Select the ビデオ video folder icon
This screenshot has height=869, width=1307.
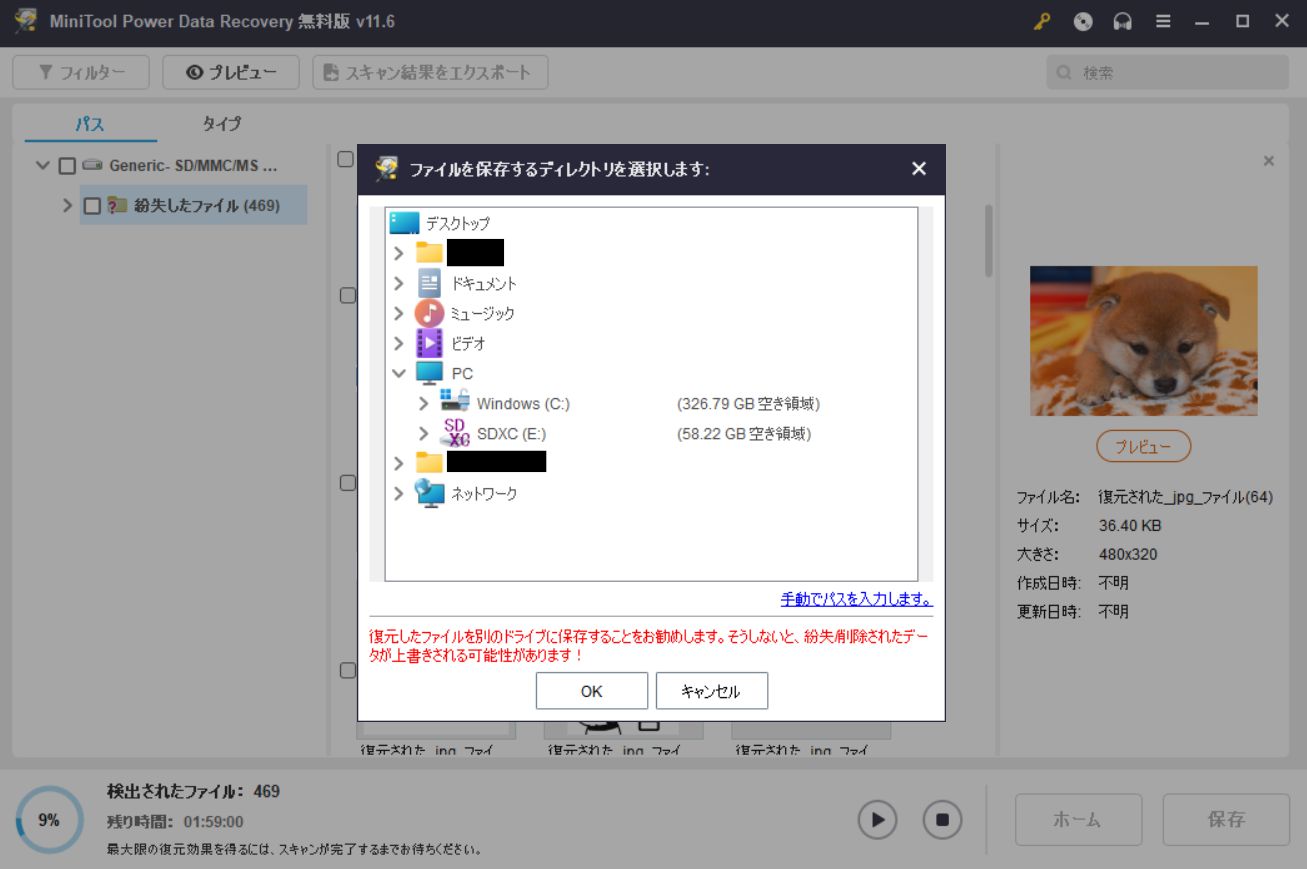coord(429,343)
